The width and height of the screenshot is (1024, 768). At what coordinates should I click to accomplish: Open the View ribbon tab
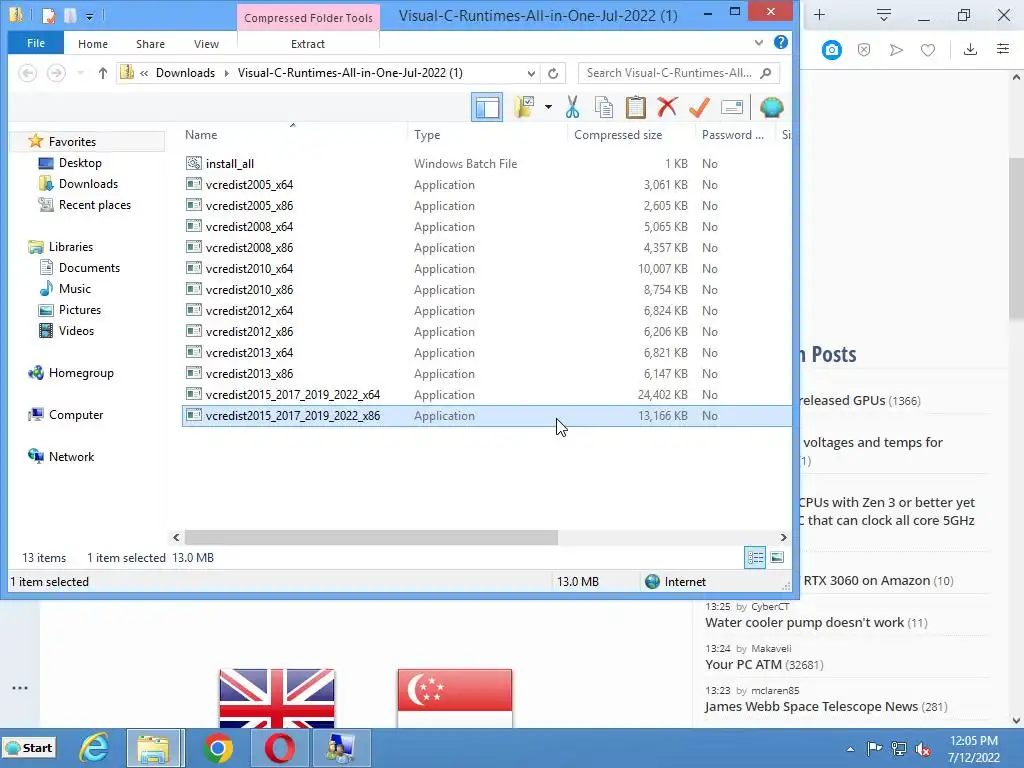coord(206,44)
